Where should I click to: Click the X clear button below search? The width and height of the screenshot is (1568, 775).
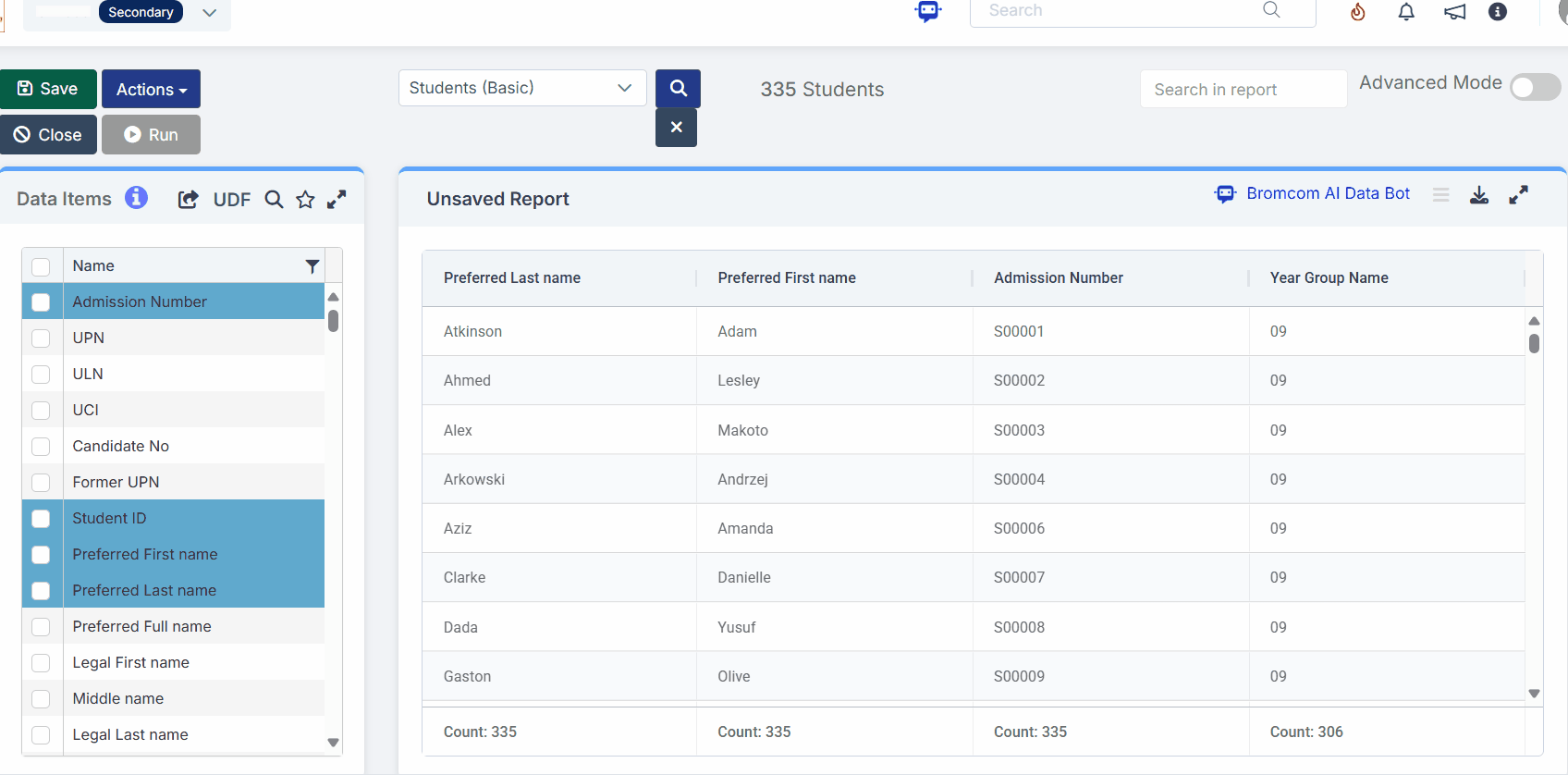(676, 128)
